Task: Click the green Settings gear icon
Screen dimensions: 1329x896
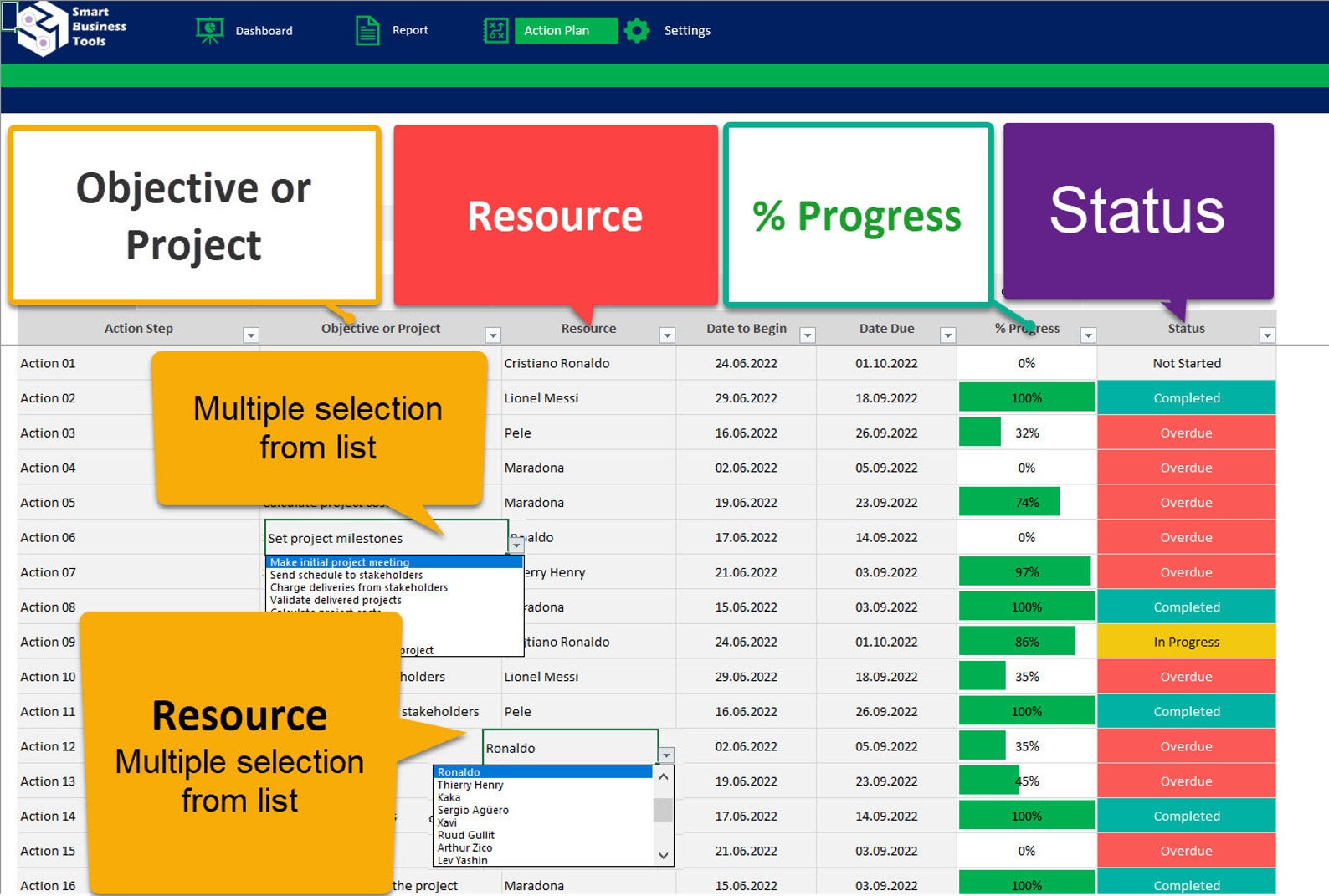Action: pyautogui.click(x=637, y=31)
